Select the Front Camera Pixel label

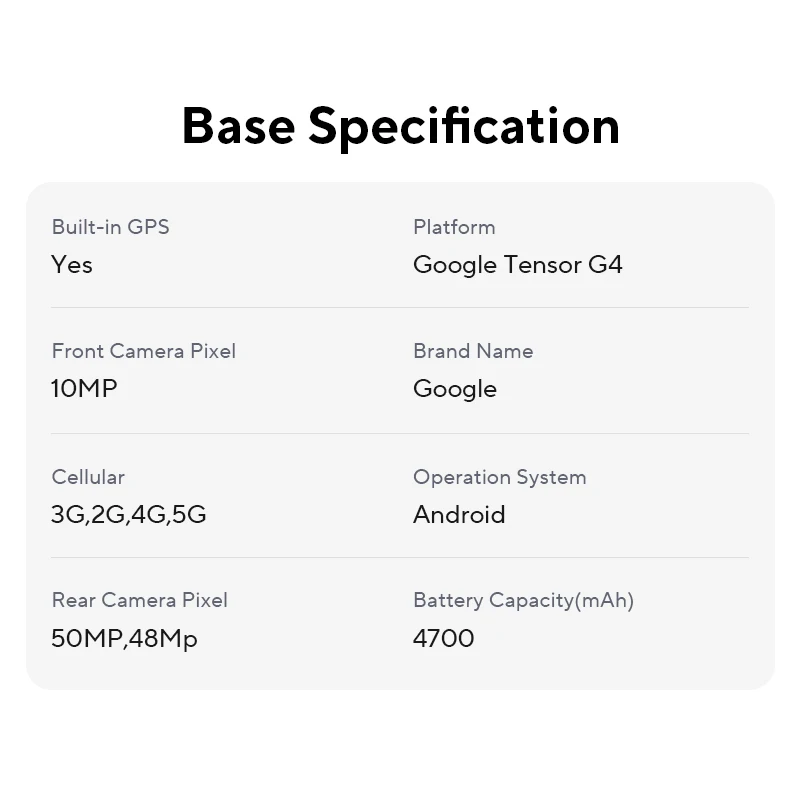143,351
